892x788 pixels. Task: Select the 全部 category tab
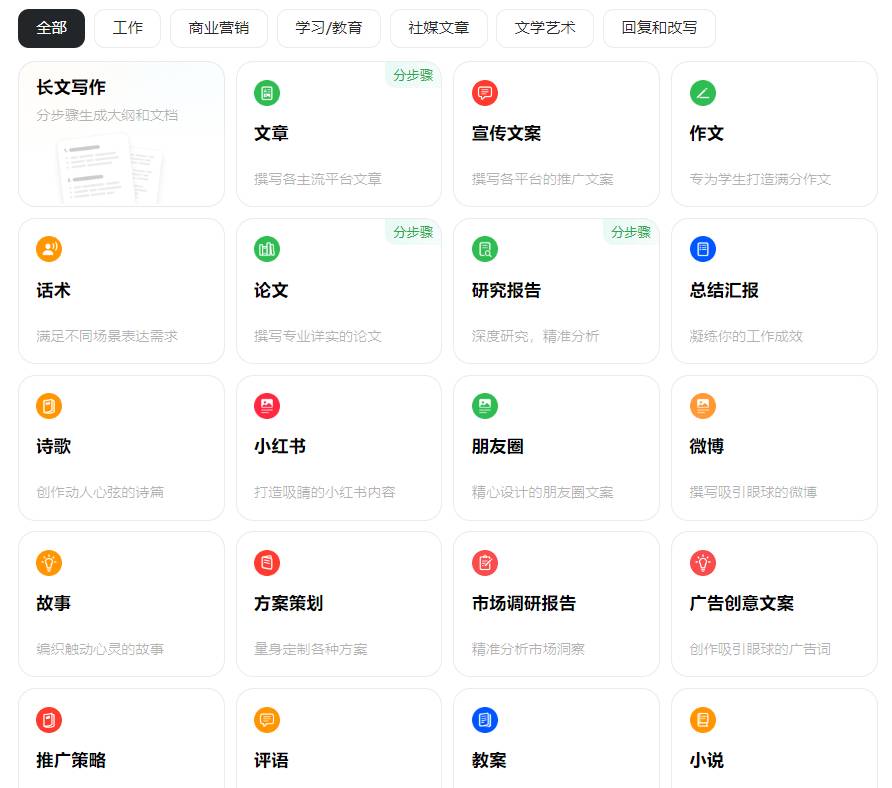[51, 28]
